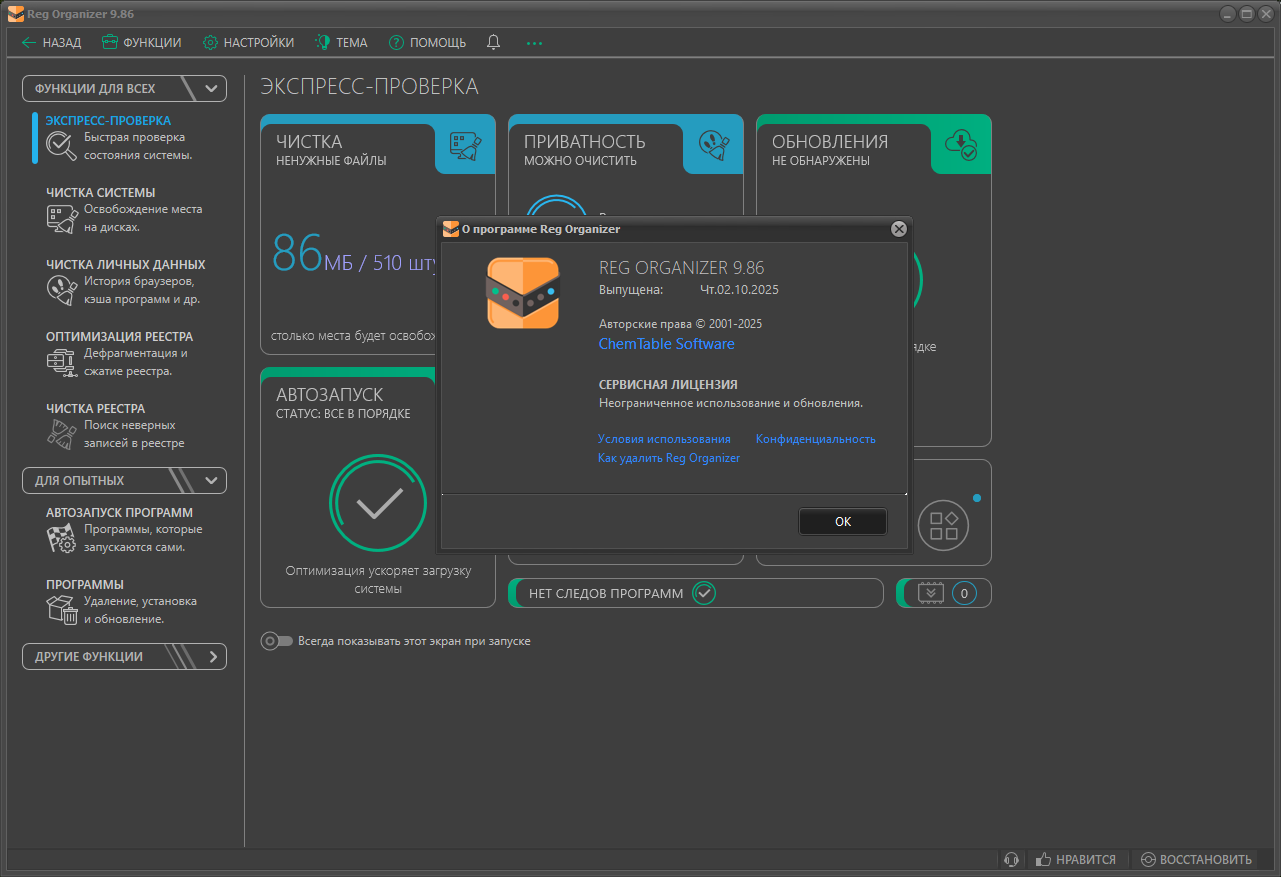Collapse the Функции для всех section
The width and height of the screenshot is (1281, 877).
pos(211,88)
